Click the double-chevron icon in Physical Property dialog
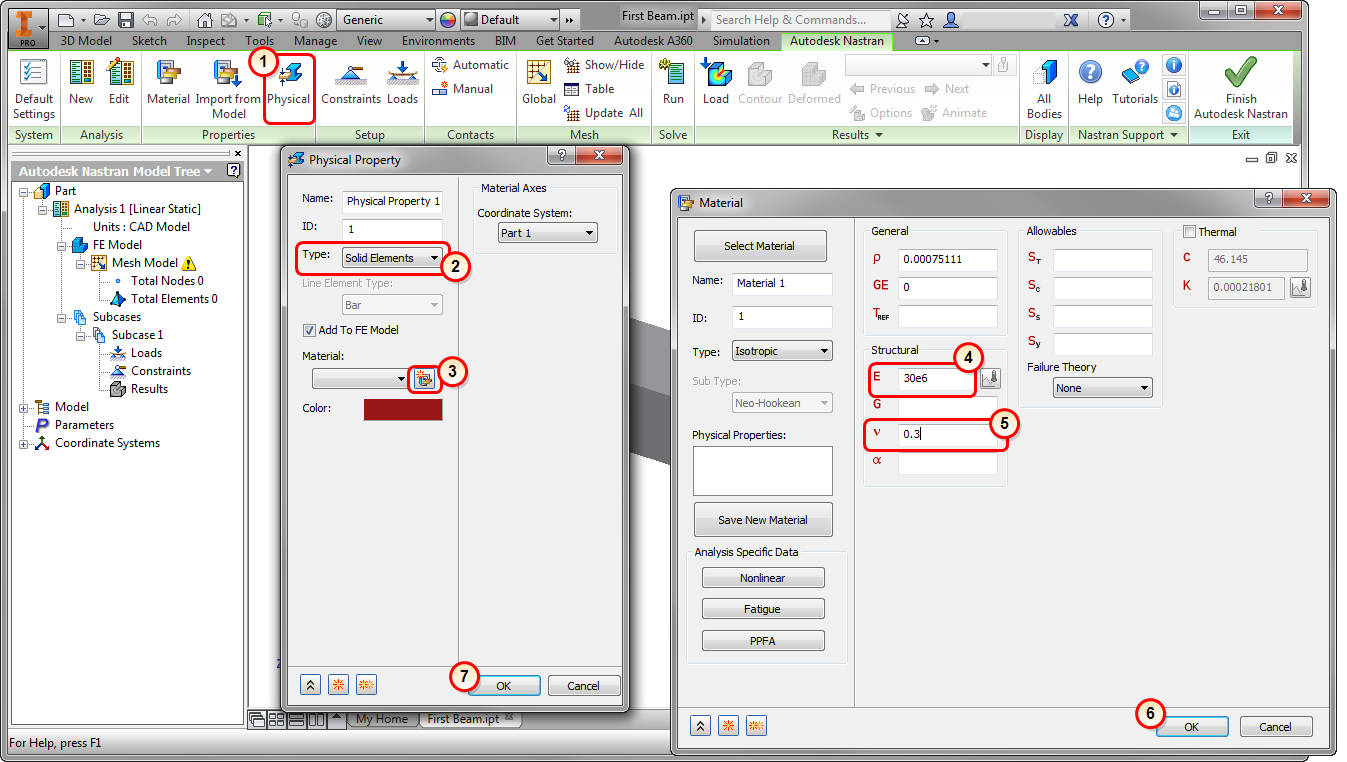 311,685
